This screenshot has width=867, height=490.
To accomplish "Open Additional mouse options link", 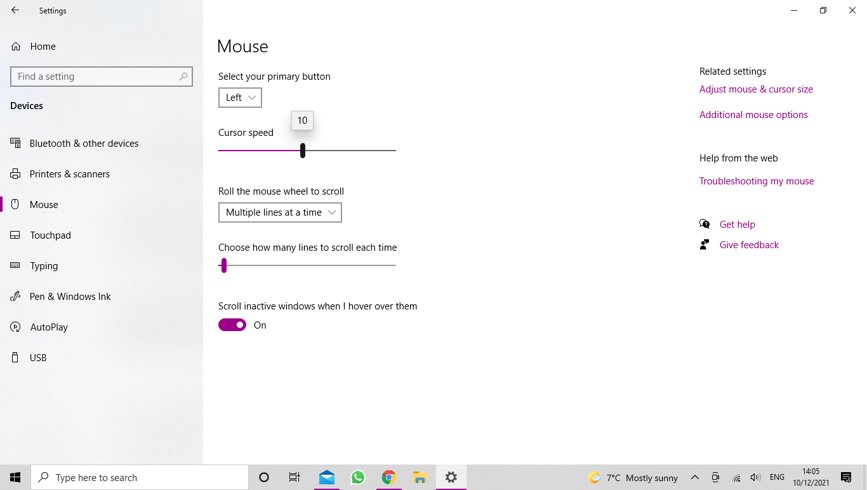I will coord(753,115).
